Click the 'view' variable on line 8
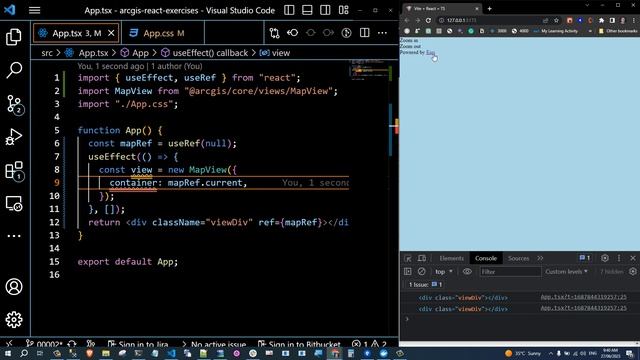The height and width of the screenshot is (360, 640). [141, 170]
